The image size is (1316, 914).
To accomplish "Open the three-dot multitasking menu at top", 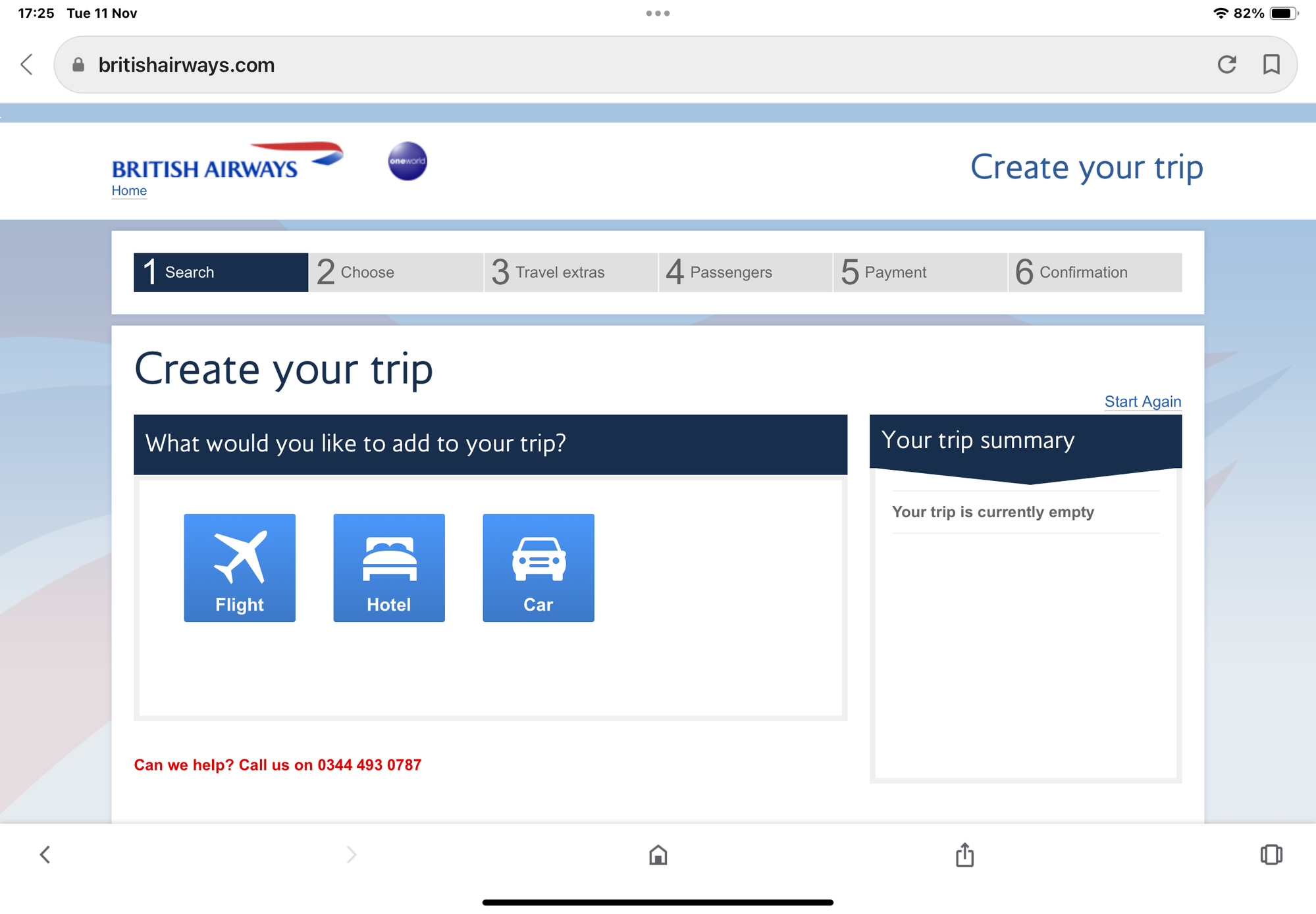I will 658,13.
